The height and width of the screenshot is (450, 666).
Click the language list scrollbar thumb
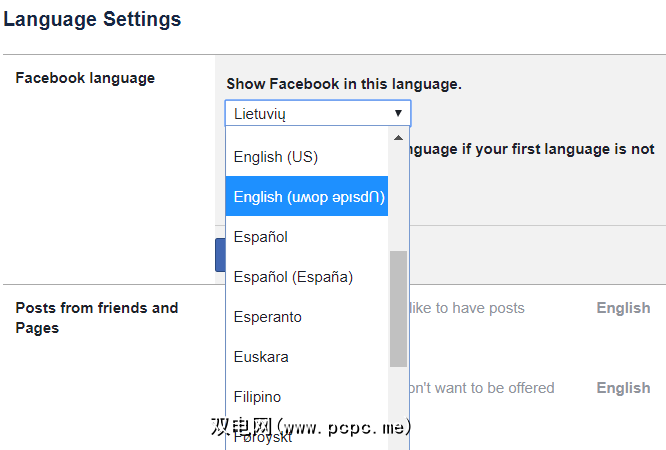[x=398, y=308]
